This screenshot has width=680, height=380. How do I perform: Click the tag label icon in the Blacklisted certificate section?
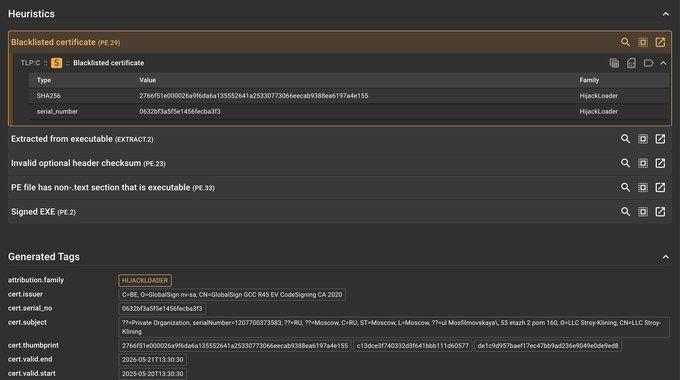tap(648, 63)
